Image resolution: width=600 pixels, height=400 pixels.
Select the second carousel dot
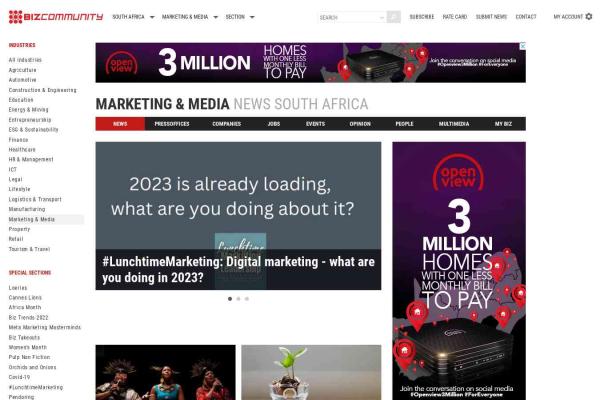click(238, 299)
